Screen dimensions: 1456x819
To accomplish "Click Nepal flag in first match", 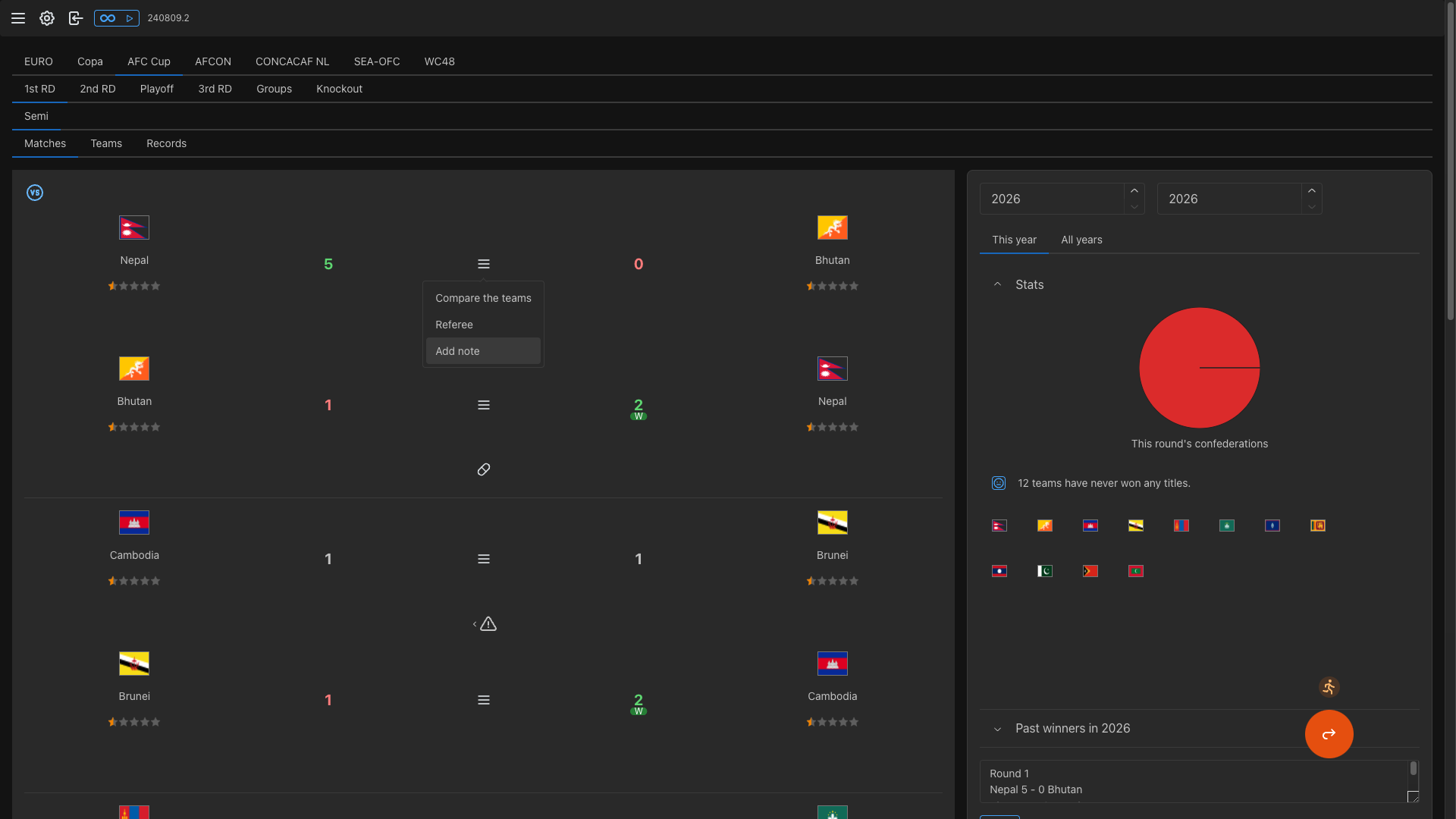I will tap(134, 227).
